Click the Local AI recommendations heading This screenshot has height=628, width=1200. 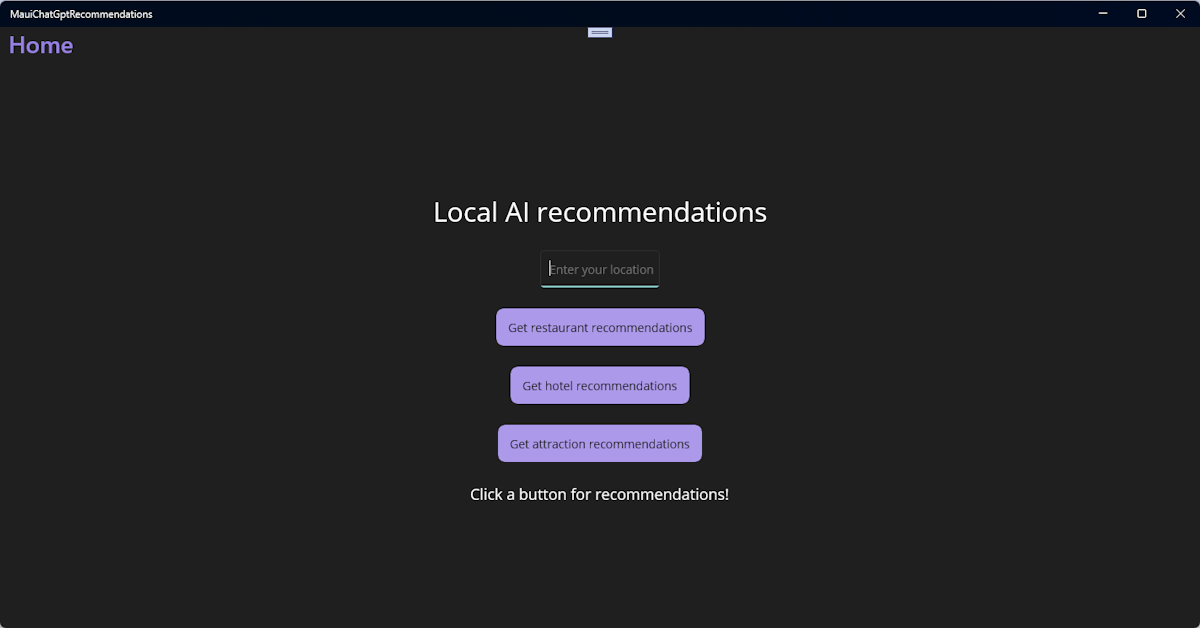pyautogui.click(x=600, y=211)
